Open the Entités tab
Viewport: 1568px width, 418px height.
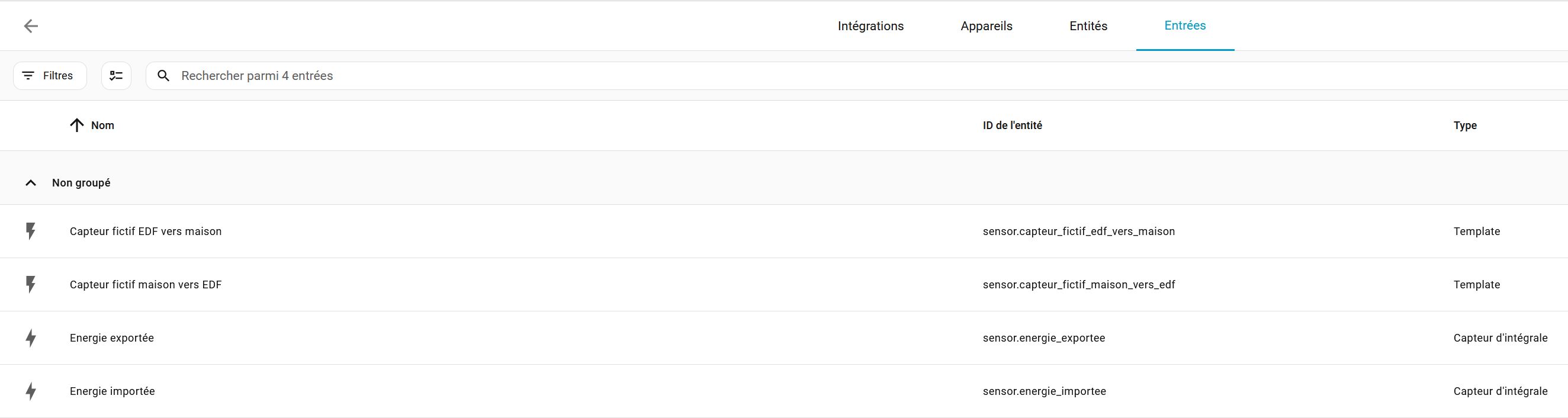[1088, 26]
